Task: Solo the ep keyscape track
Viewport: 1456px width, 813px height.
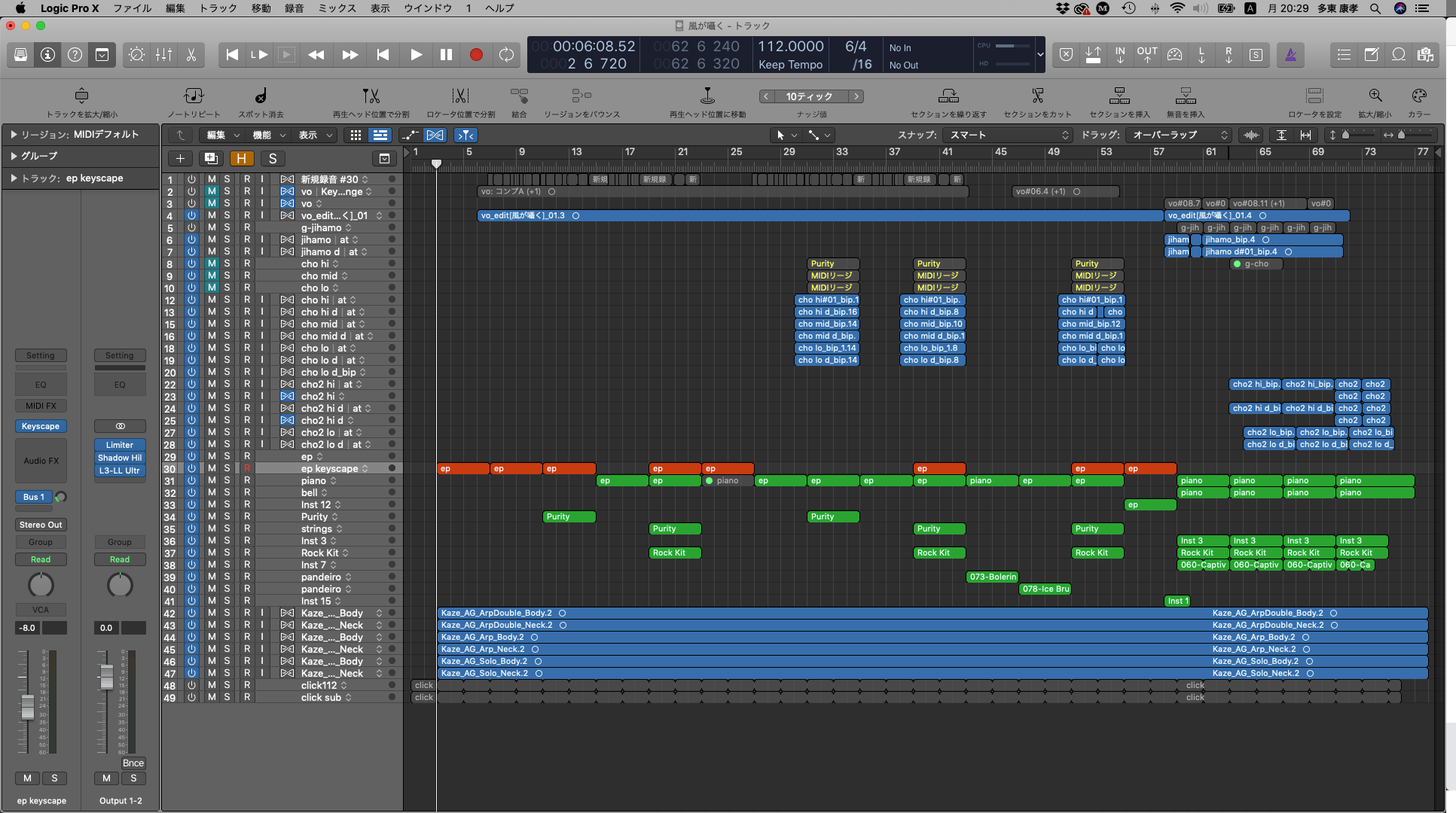Action: point(227,469)
